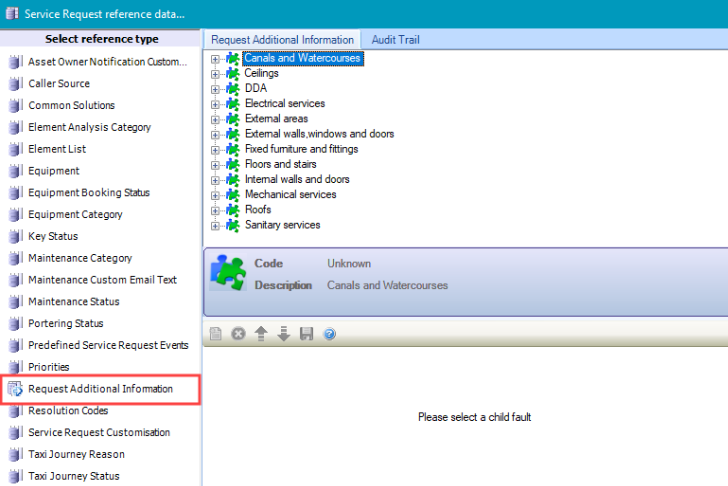
Task: Expand the Electrical services tree node
Action: click(x=215, y=104)
